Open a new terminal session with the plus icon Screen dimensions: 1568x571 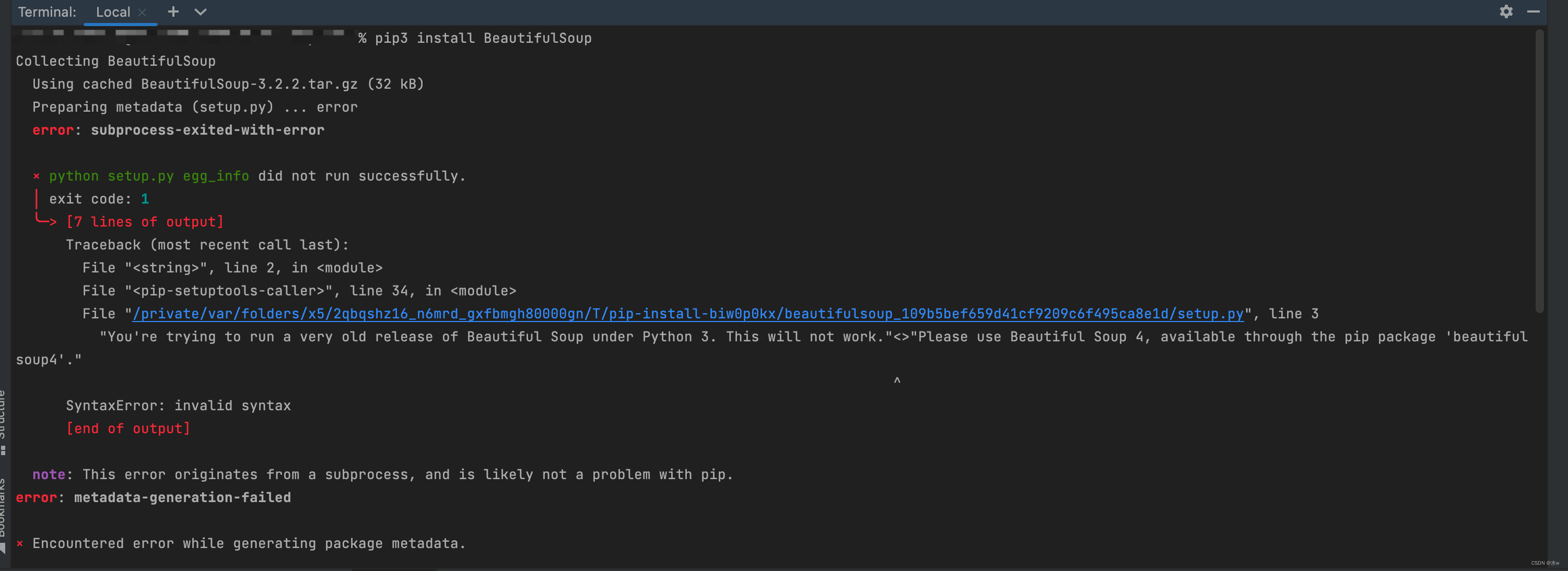click(173, 11)
